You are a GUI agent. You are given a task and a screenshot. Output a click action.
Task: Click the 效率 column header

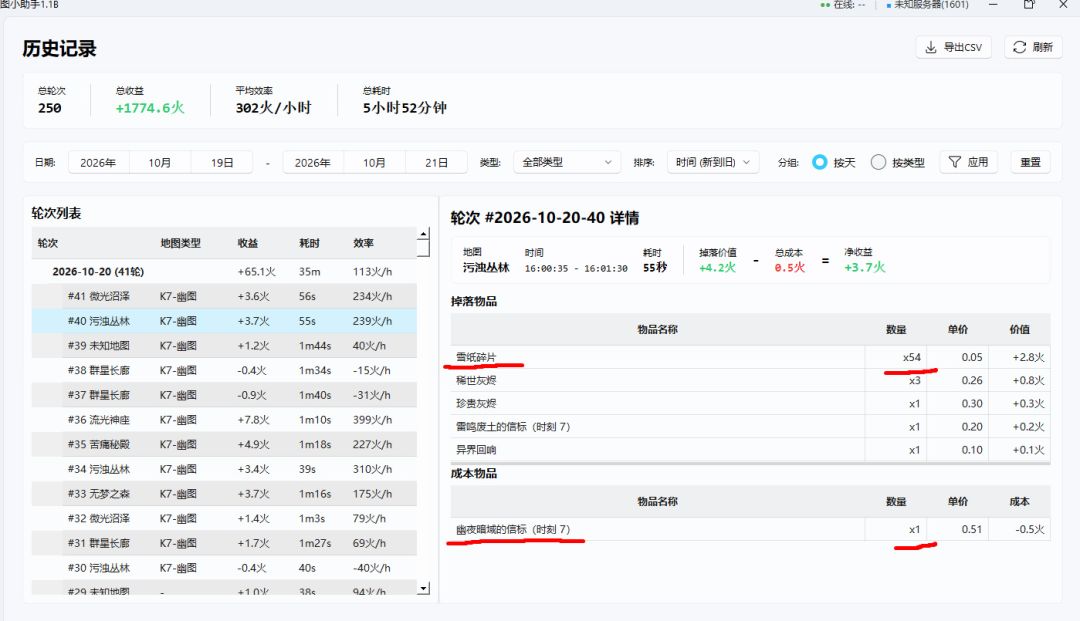tap(363, 243)
